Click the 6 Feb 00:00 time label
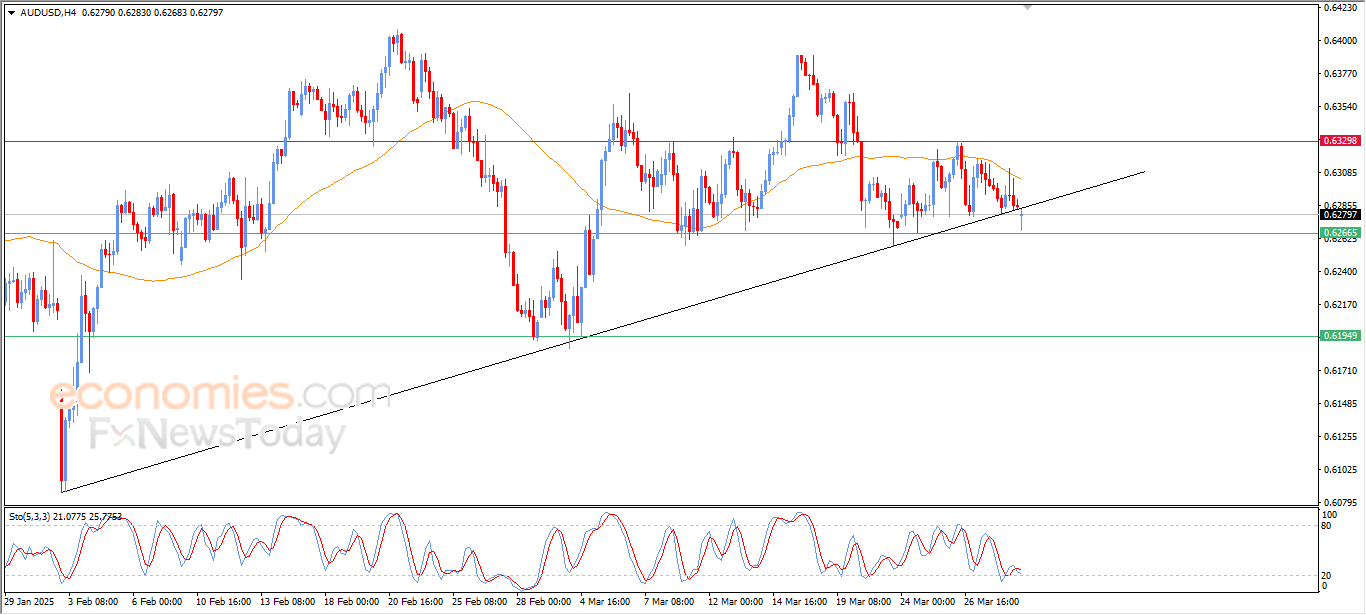The height and width of the screenshot is (615, 1366). 157,602
